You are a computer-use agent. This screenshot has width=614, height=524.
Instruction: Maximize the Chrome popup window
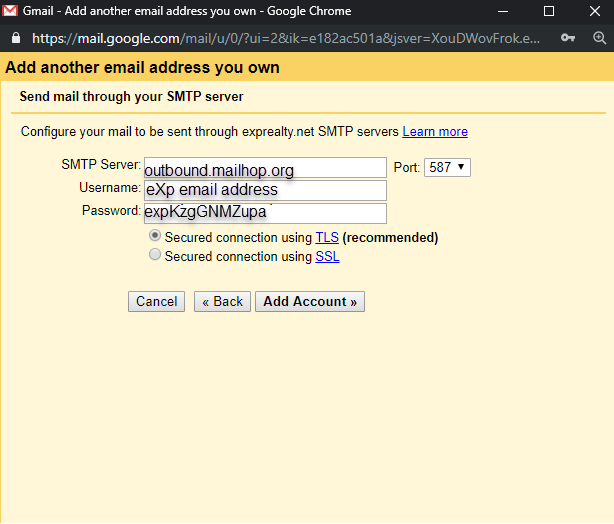pos(549,11)
